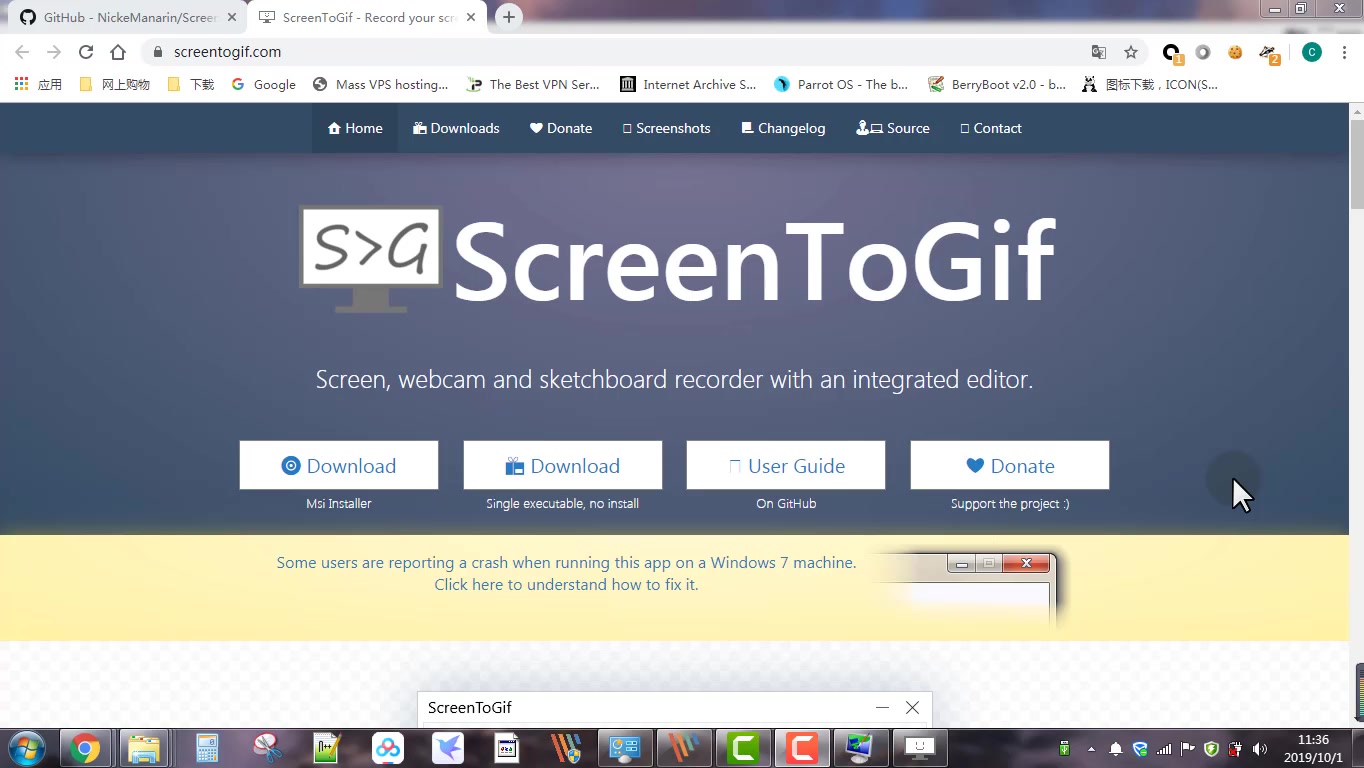The image size is (1364, 768).
Task: Reload the screentogif.com page
Action: (x=86, y=52)
